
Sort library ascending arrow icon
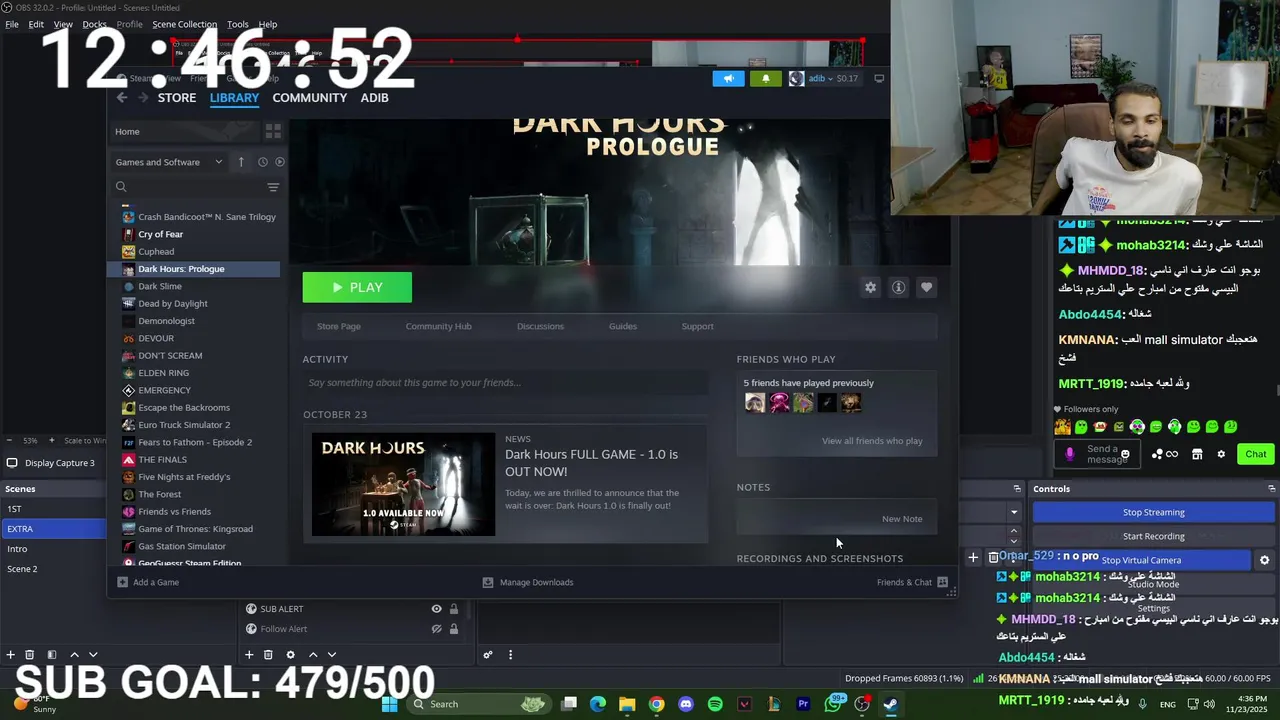point(241,162)
